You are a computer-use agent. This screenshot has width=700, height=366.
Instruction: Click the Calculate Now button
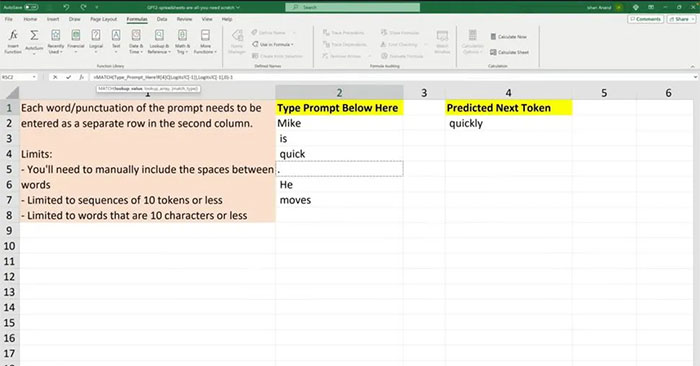coord(508,37)
